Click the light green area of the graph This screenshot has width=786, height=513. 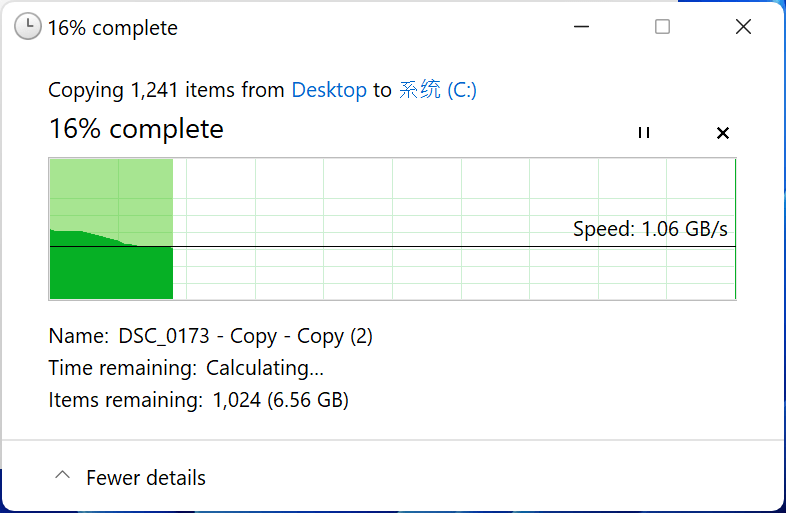point(111,192)
